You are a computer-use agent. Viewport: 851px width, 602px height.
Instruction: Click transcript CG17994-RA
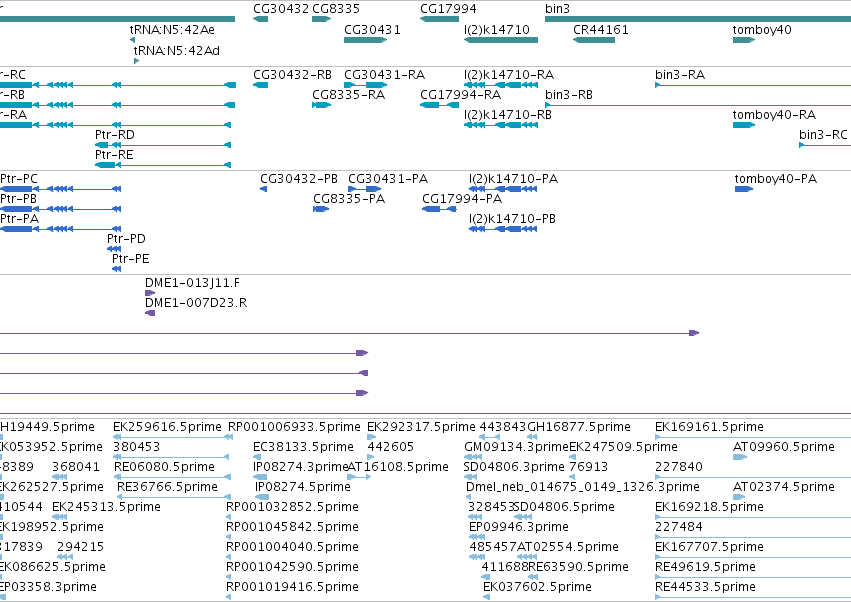click(439, 105)
